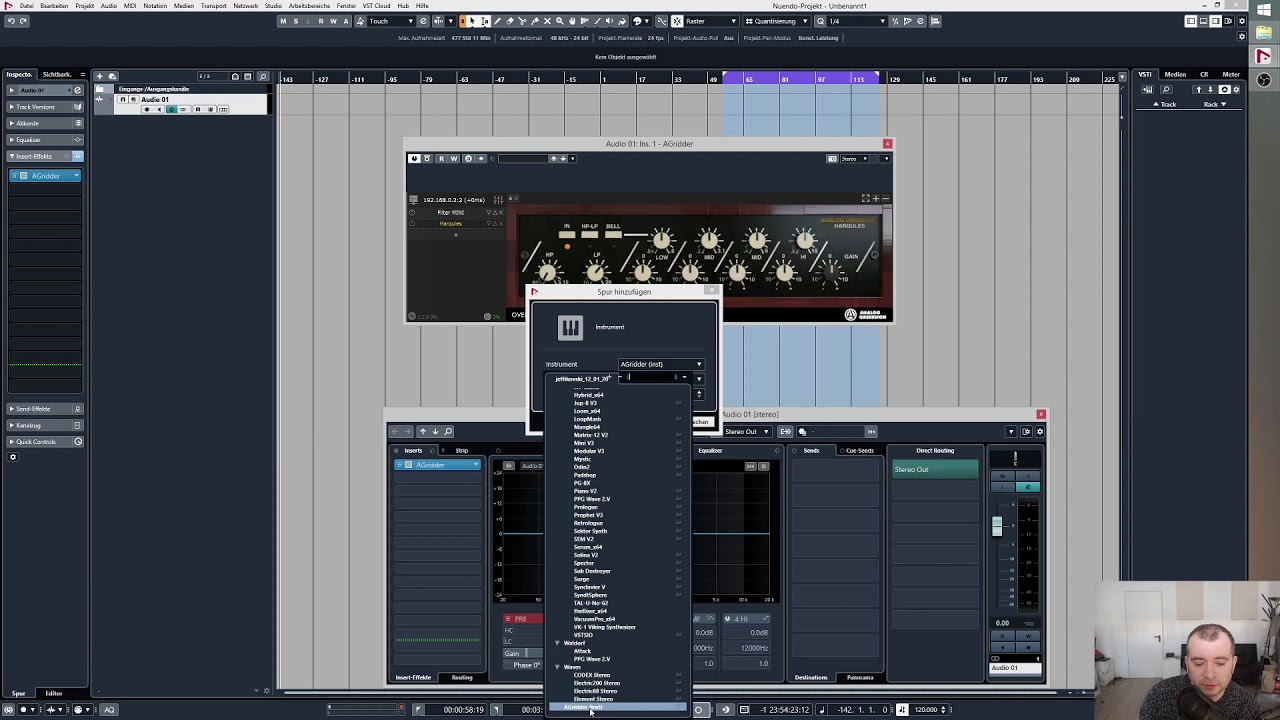The image size is (1280, 720).
Task: Click the track list search icon
Action: (x=263, y=76)
